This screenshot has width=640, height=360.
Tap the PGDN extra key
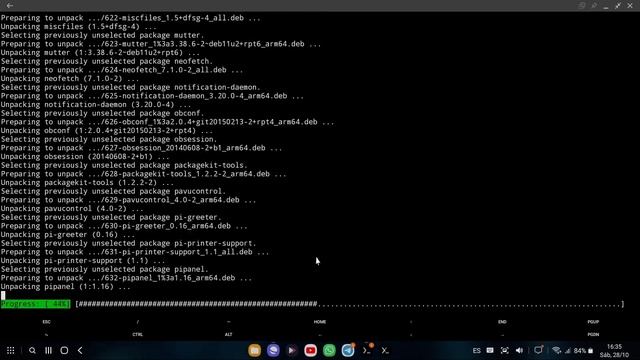tap(593, 334)
